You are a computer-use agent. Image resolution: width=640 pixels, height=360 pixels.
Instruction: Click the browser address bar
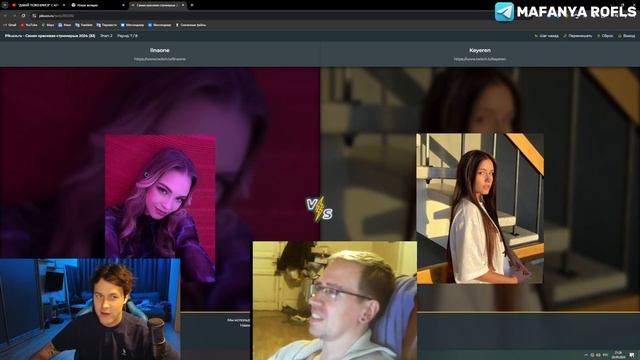tap(261, 16)
